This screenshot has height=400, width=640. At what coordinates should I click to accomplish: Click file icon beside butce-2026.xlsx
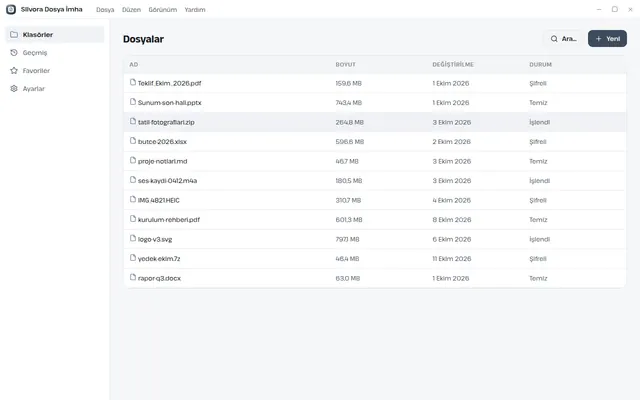point(133,141)
